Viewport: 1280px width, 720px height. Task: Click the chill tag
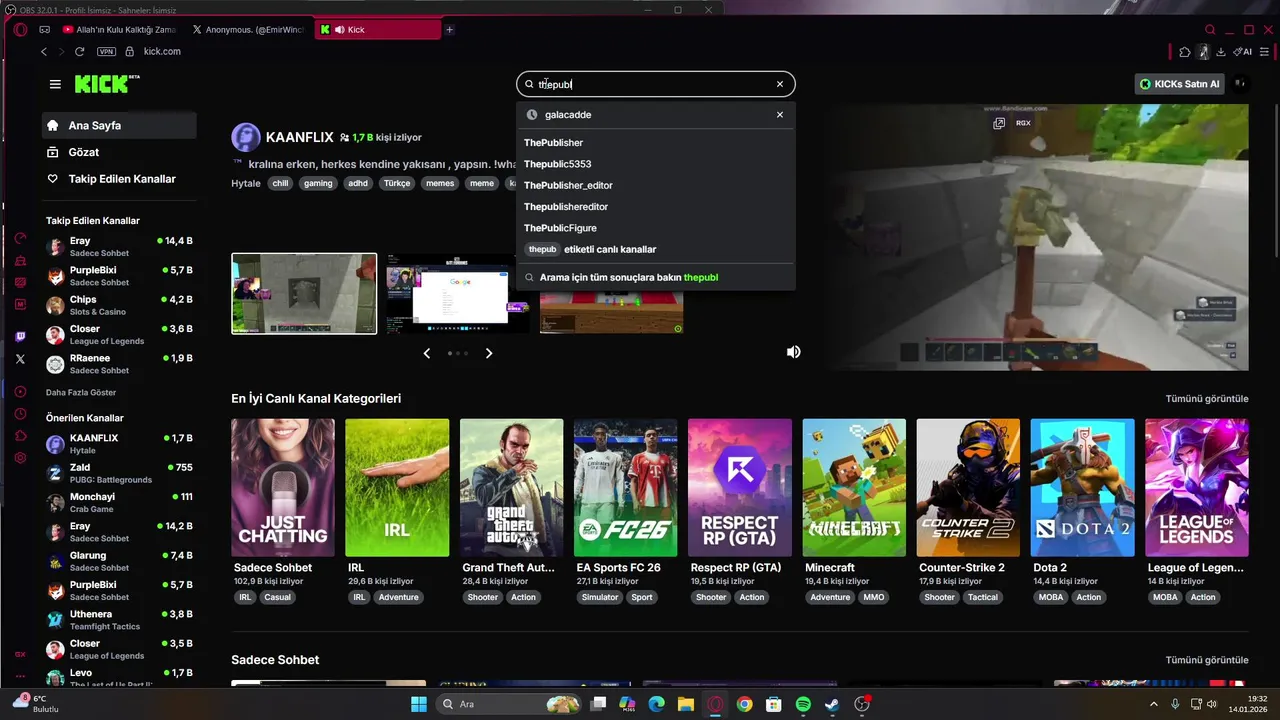pyautogui.click(x=280, y=183)
